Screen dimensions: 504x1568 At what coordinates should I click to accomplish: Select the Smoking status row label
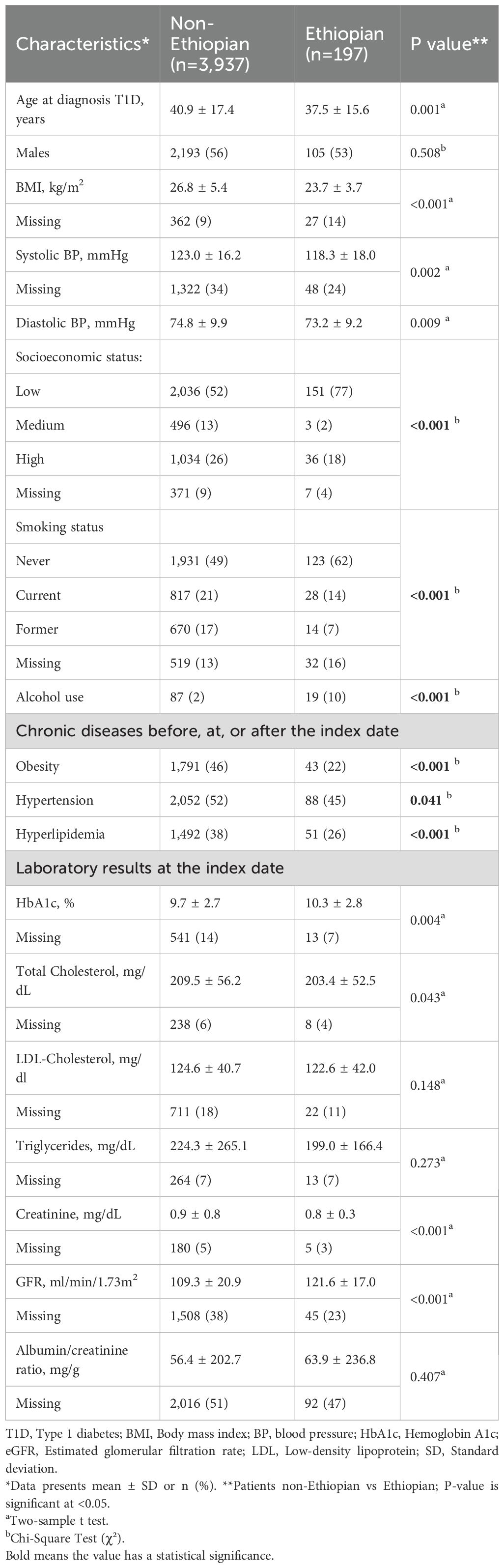pyautogui.click(x=59, y=527)
